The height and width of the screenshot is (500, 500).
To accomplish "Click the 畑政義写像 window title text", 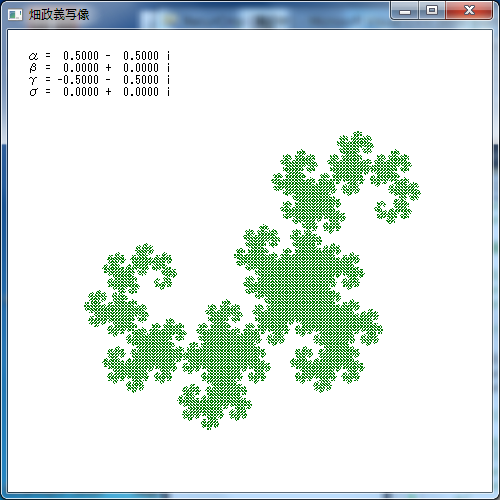I will coord(59,15).
